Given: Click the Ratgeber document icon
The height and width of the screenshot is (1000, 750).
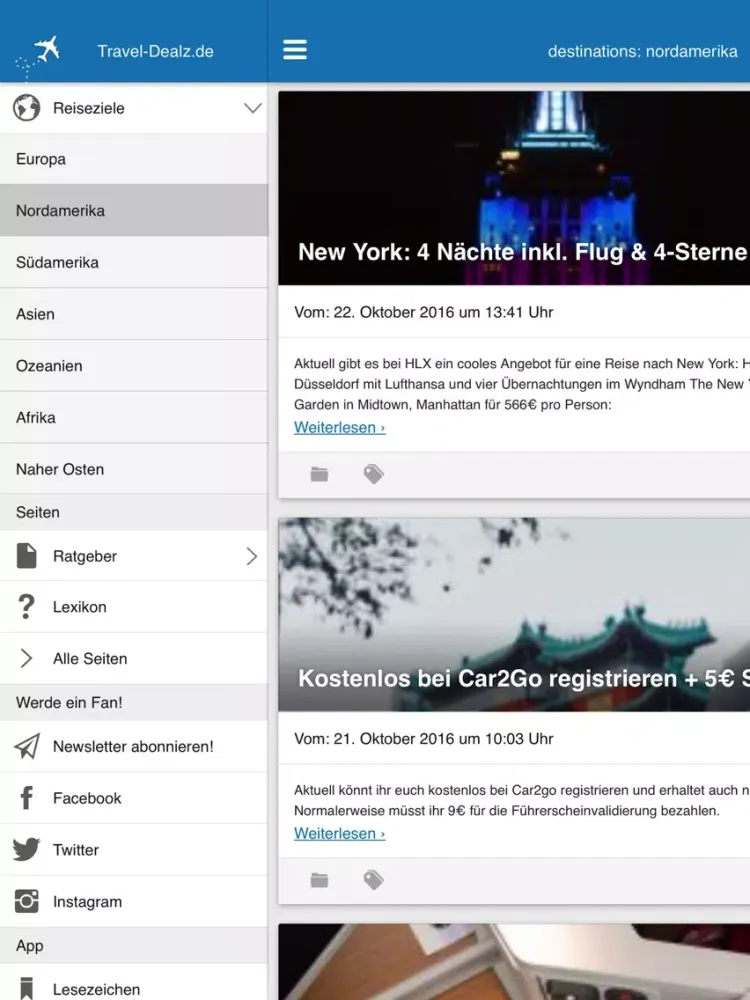Looking at the screenshot, I should click(27, 555).
